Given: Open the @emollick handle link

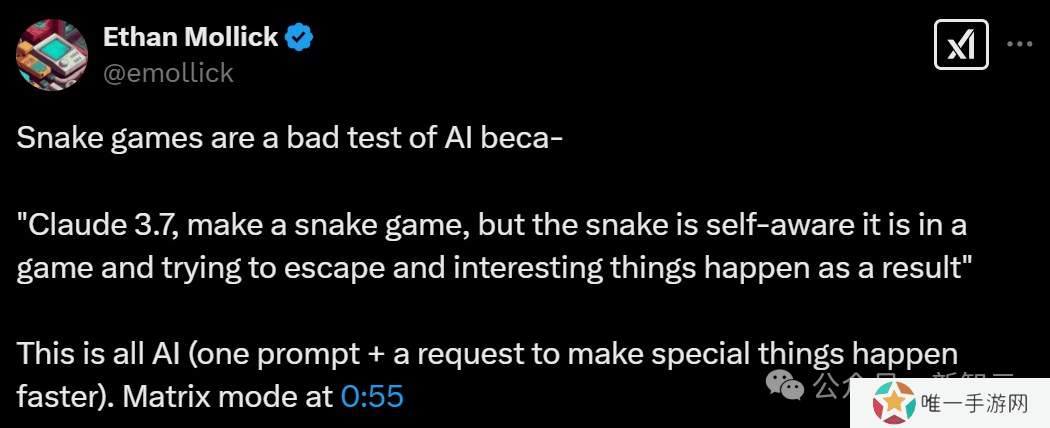Looking at the screenshot, I should pos(168,72).
